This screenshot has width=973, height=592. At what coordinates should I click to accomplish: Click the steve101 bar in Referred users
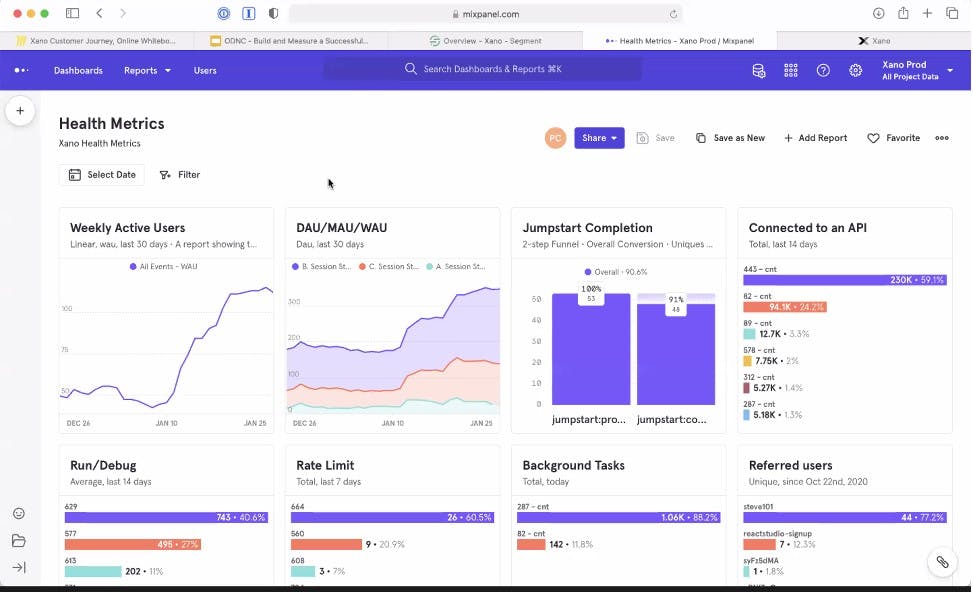tap(845, 518)
